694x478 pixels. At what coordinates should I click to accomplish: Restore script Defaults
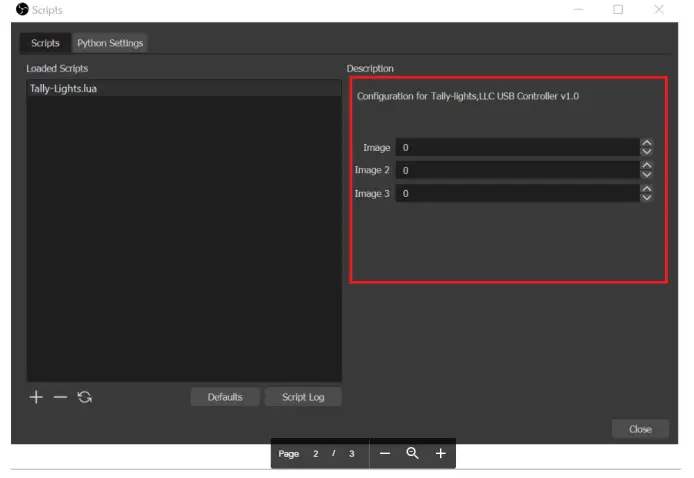225,397
